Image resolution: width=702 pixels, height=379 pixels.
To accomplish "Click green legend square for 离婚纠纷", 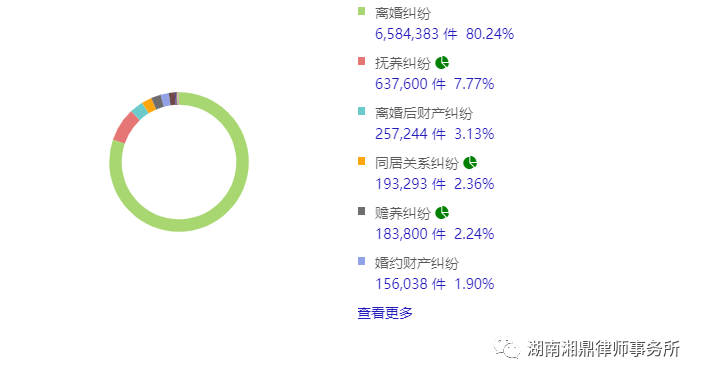I will click(x=361, y=11).
